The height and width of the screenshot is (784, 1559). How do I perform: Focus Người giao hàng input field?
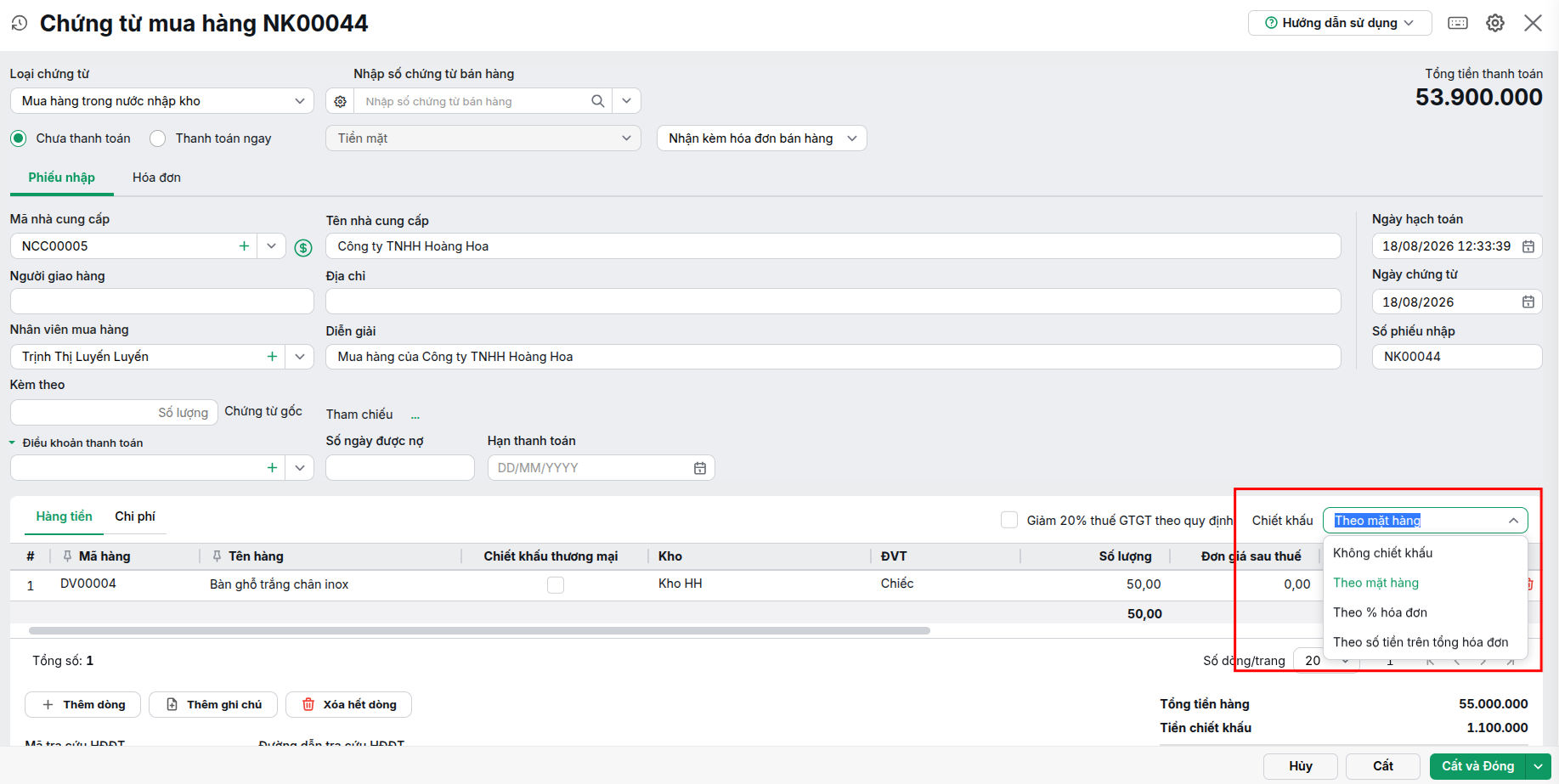click(162, 302)
